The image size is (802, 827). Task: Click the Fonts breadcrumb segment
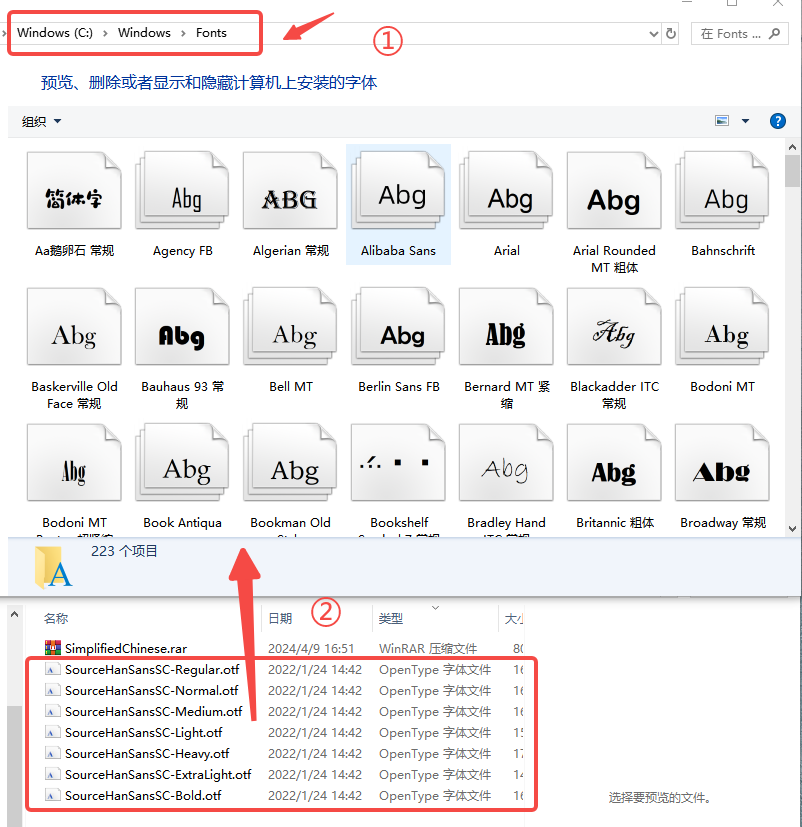coord(211,33)
